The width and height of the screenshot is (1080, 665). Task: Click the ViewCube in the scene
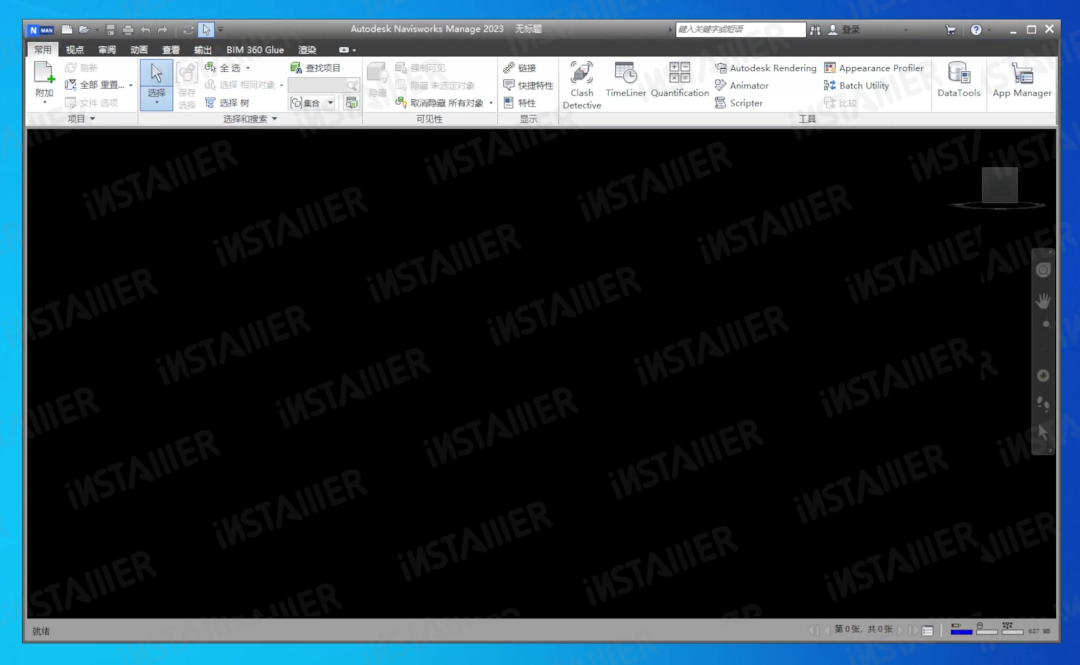pos(999,186)
